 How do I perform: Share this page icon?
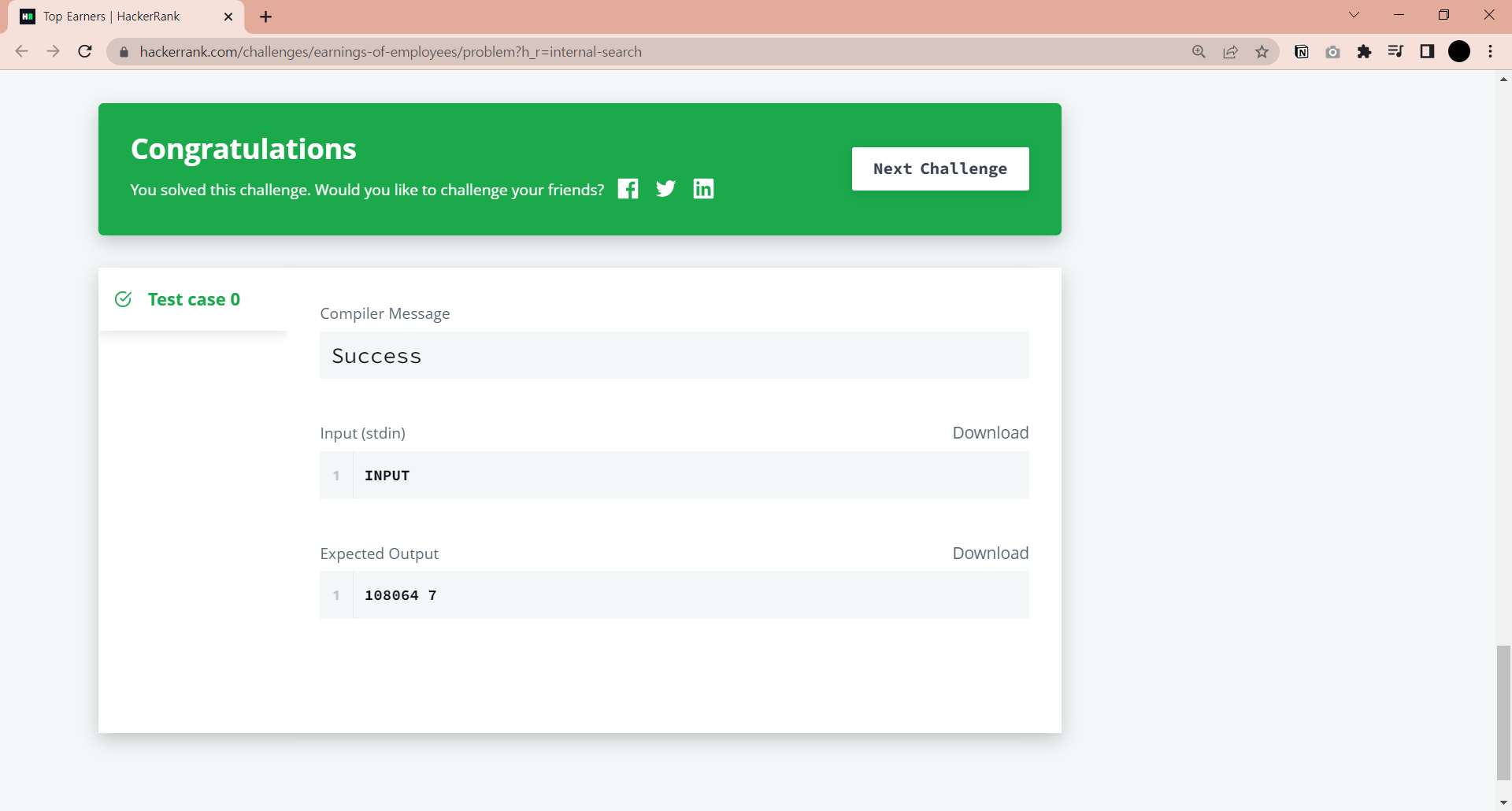1230,52
